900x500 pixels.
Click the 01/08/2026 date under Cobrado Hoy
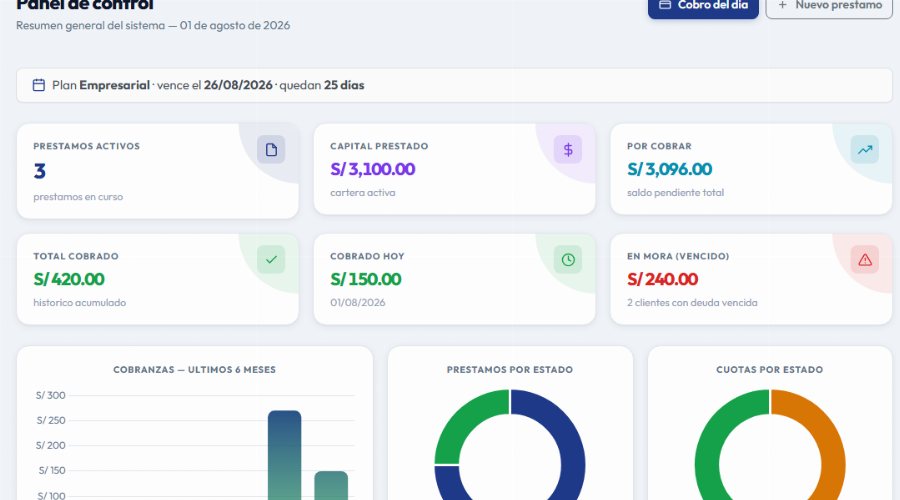pyautogui.click(x=358, y=303)
